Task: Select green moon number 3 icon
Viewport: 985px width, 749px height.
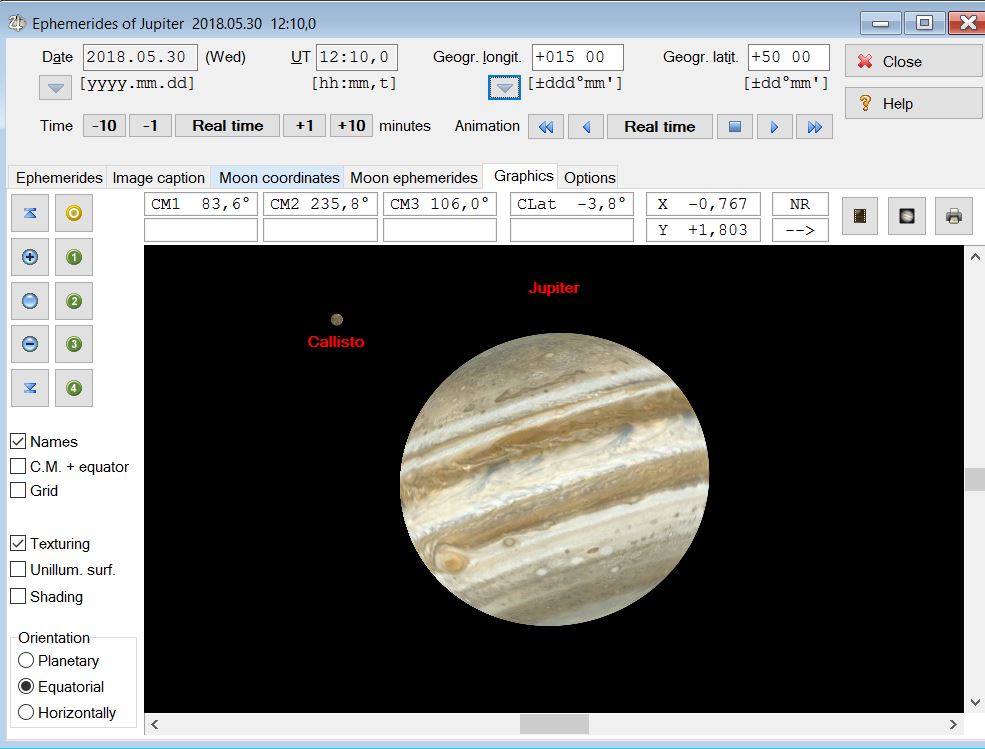Action: pos(74,344)
